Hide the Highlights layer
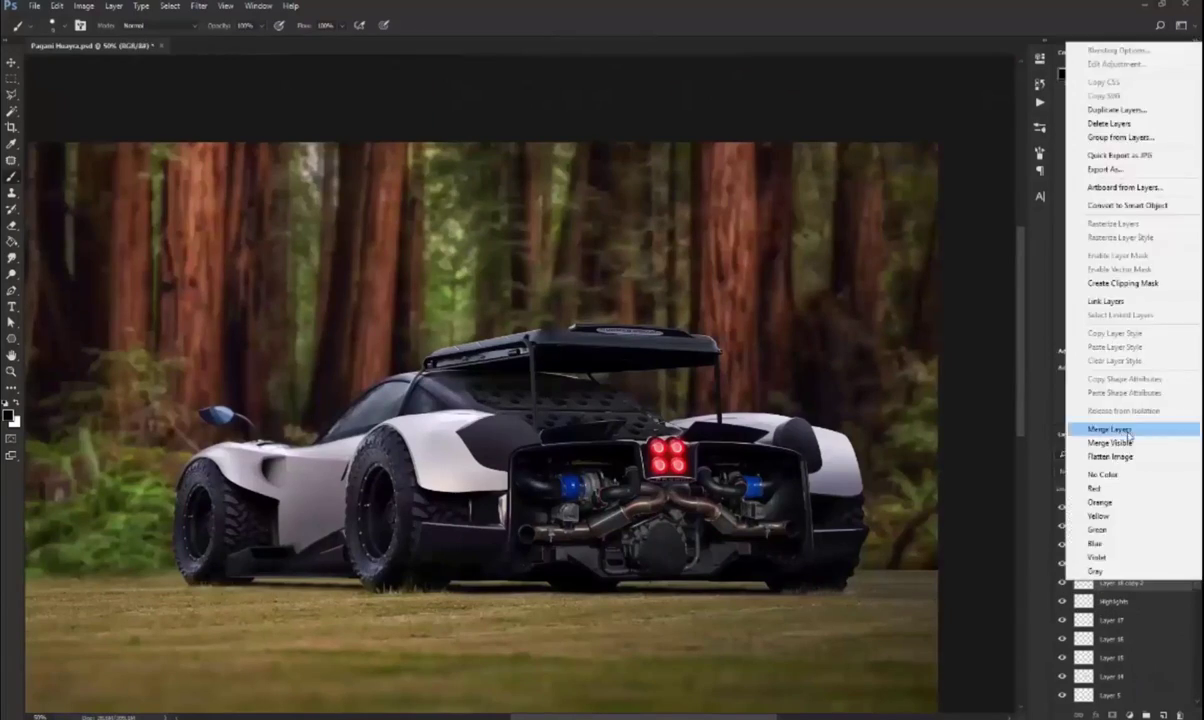Viewport: 1204px width, 720px height. pyautogui.click(x=1062, y=601)
